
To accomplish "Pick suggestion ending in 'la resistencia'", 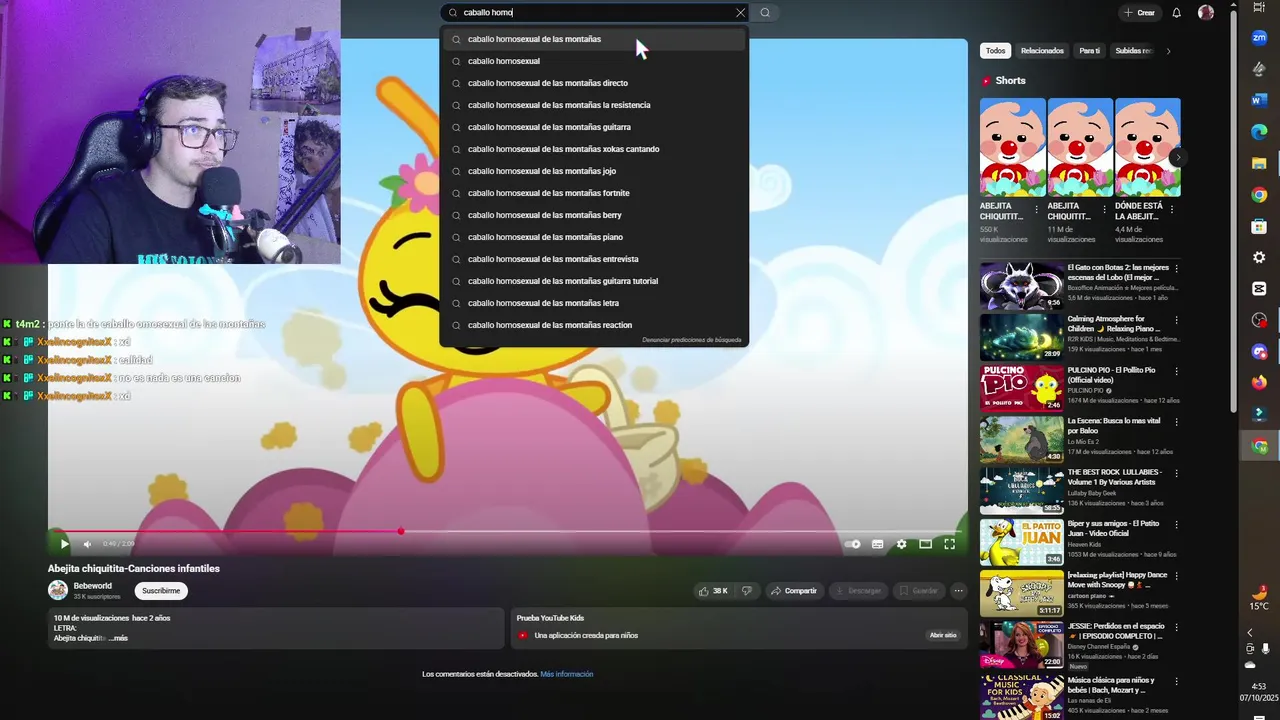I will click(x=594, y=105).
